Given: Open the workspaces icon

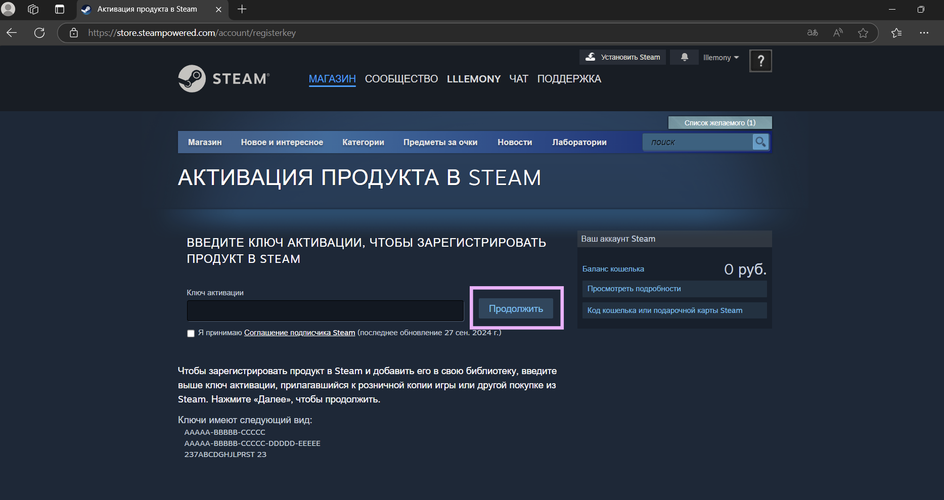Looking at the screenshot, I should [33, 9].
